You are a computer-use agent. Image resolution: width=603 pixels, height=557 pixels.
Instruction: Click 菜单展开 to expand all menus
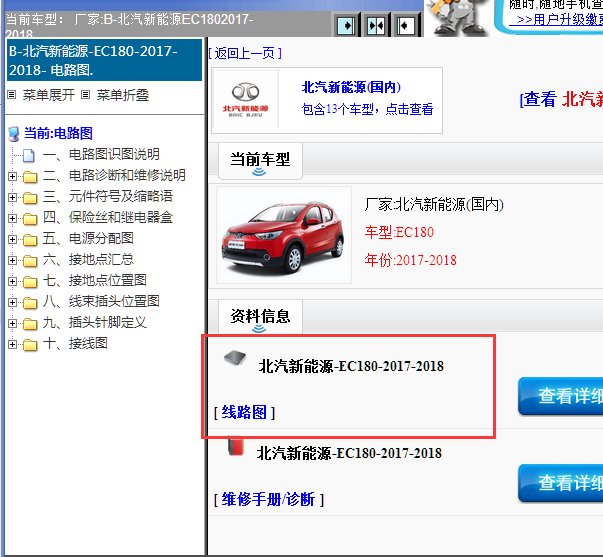click(48, 95)
